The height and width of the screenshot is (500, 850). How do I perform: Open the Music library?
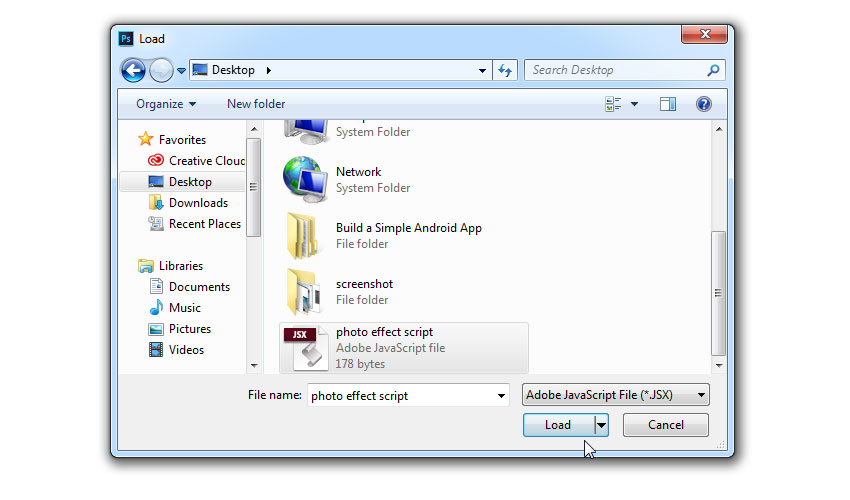click(185, 308)
